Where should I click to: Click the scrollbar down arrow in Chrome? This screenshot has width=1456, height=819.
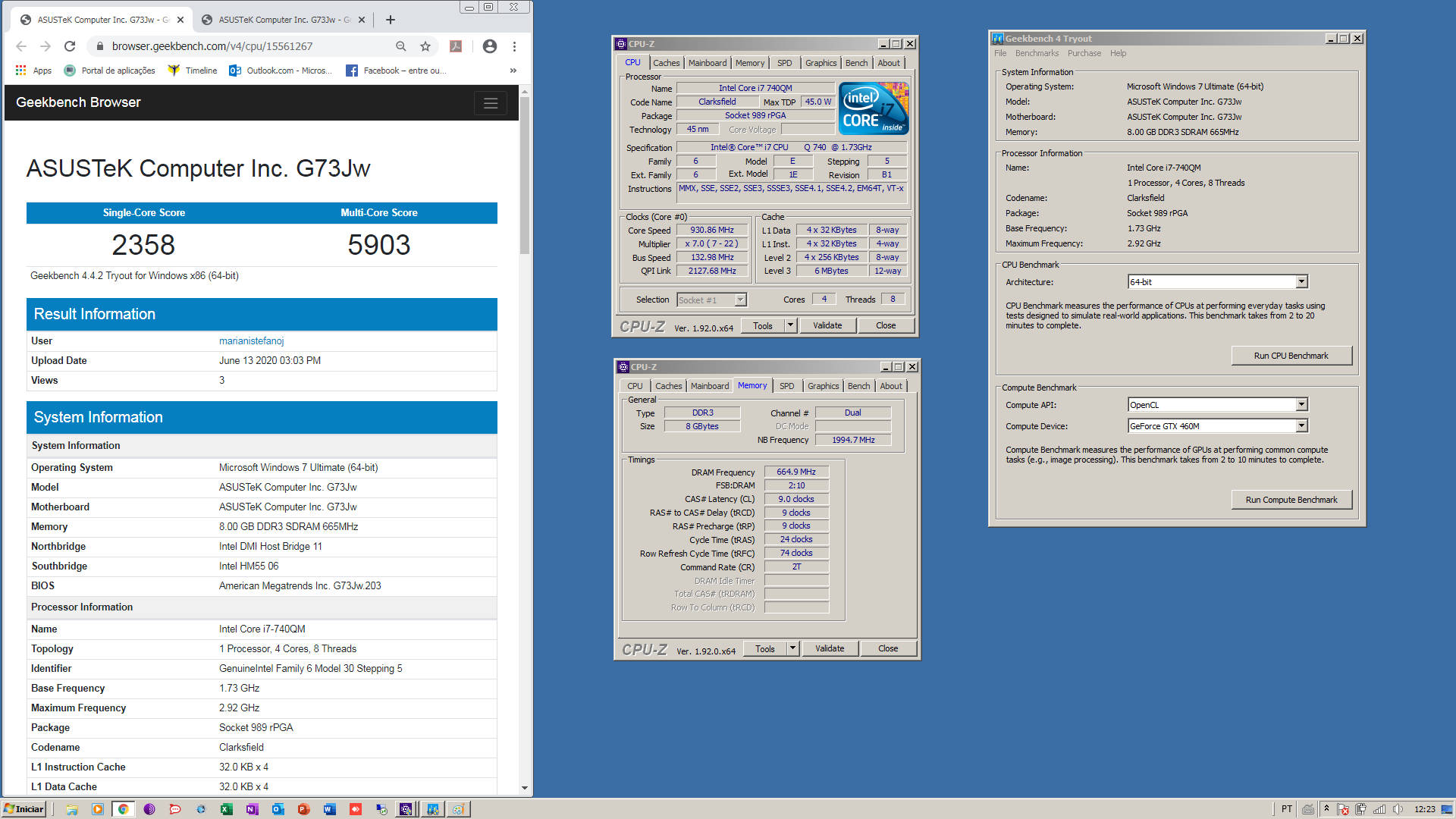click(524, 788)
